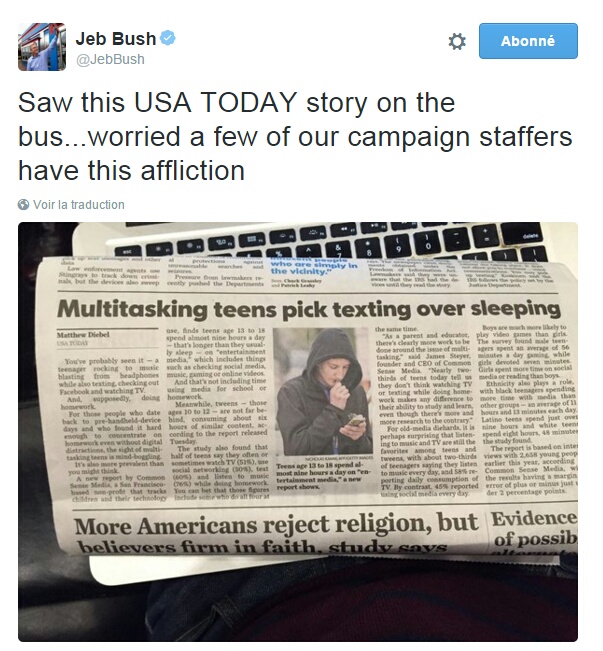This screenshot has height=651, width=603.
Task: Click the blue verified badge
Action: pos(168,38)
